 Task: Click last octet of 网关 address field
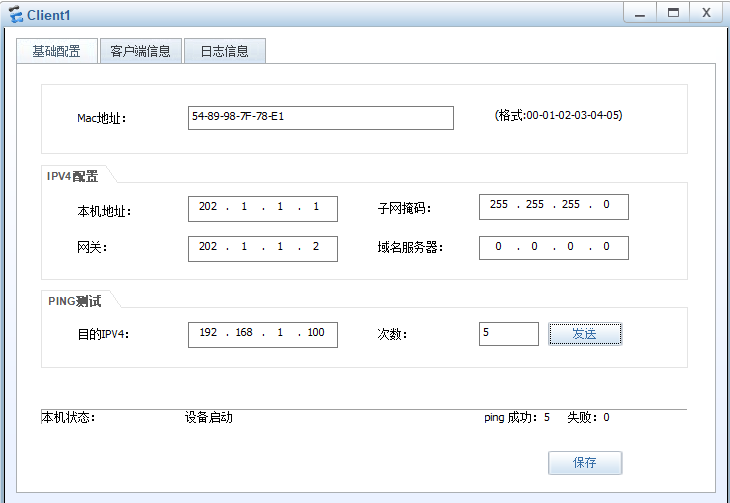click(x=316, y=246)
